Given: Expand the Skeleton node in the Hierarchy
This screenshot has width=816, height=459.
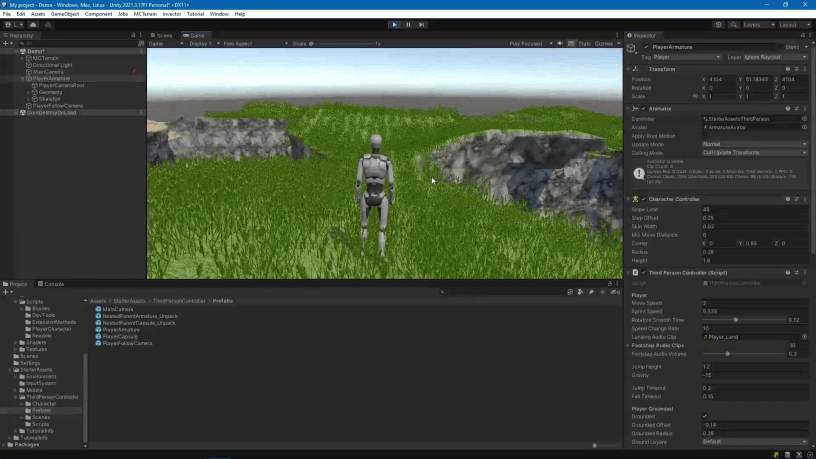Looking at the screenshot, I should (x=28, y=99).
